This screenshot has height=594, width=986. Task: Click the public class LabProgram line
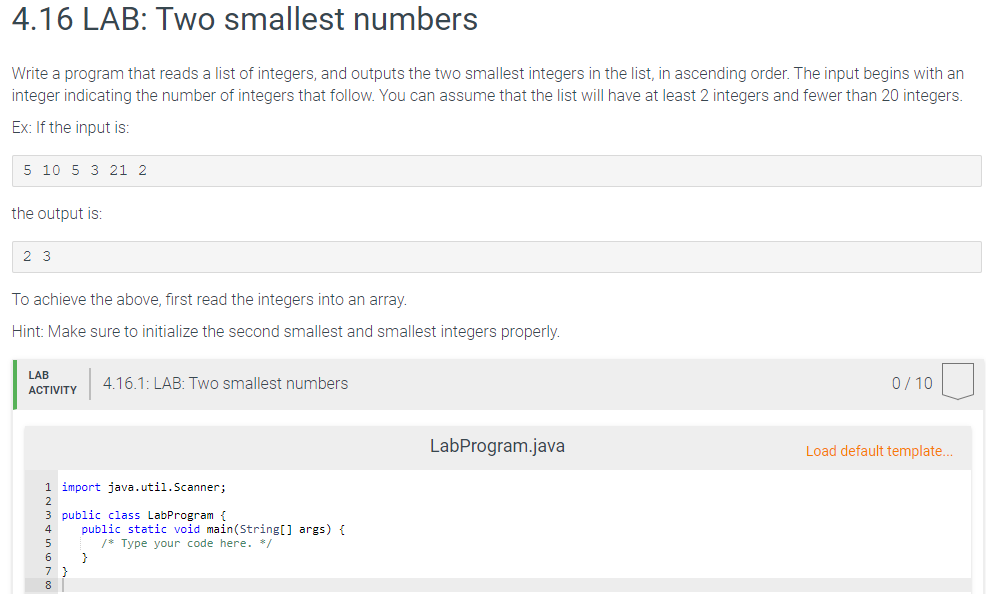click(143, 515)
